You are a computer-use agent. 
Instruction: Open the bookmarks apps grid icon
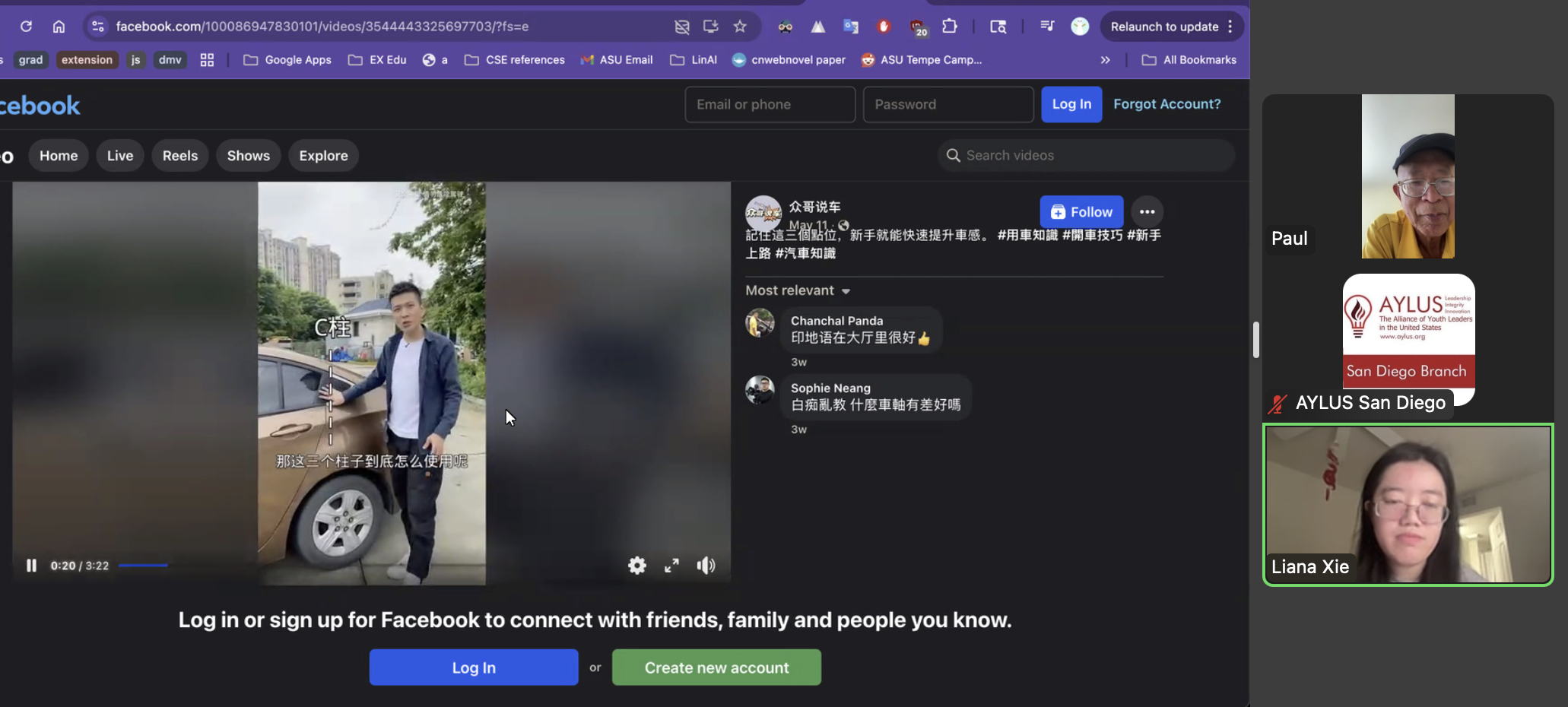207,60
